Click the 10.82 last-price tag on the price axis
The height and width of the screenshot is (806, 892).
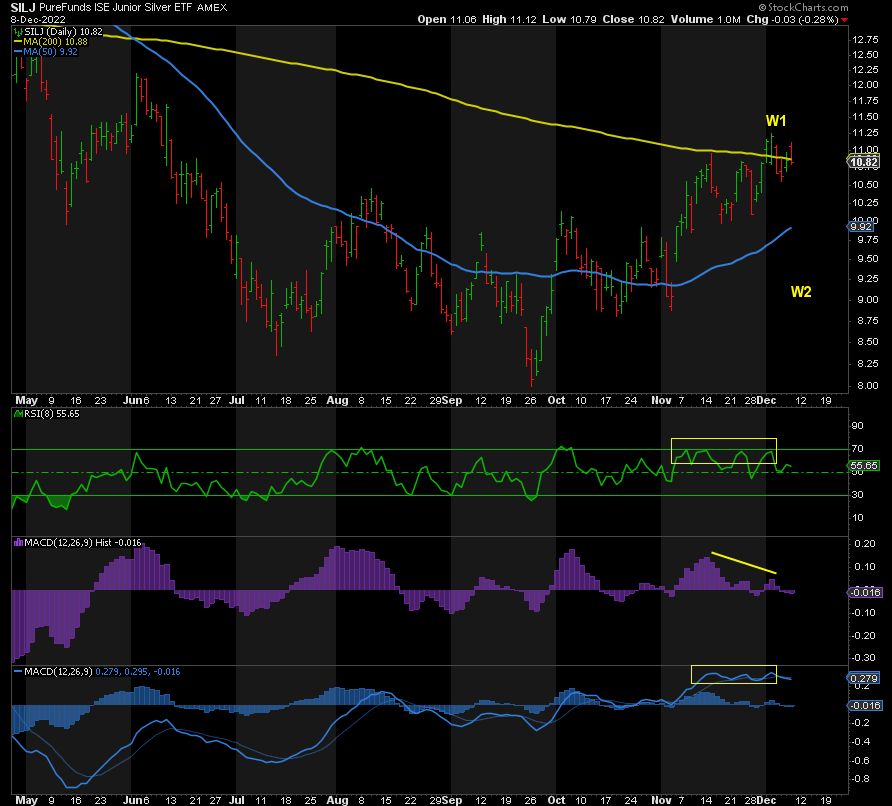point(864,162)
